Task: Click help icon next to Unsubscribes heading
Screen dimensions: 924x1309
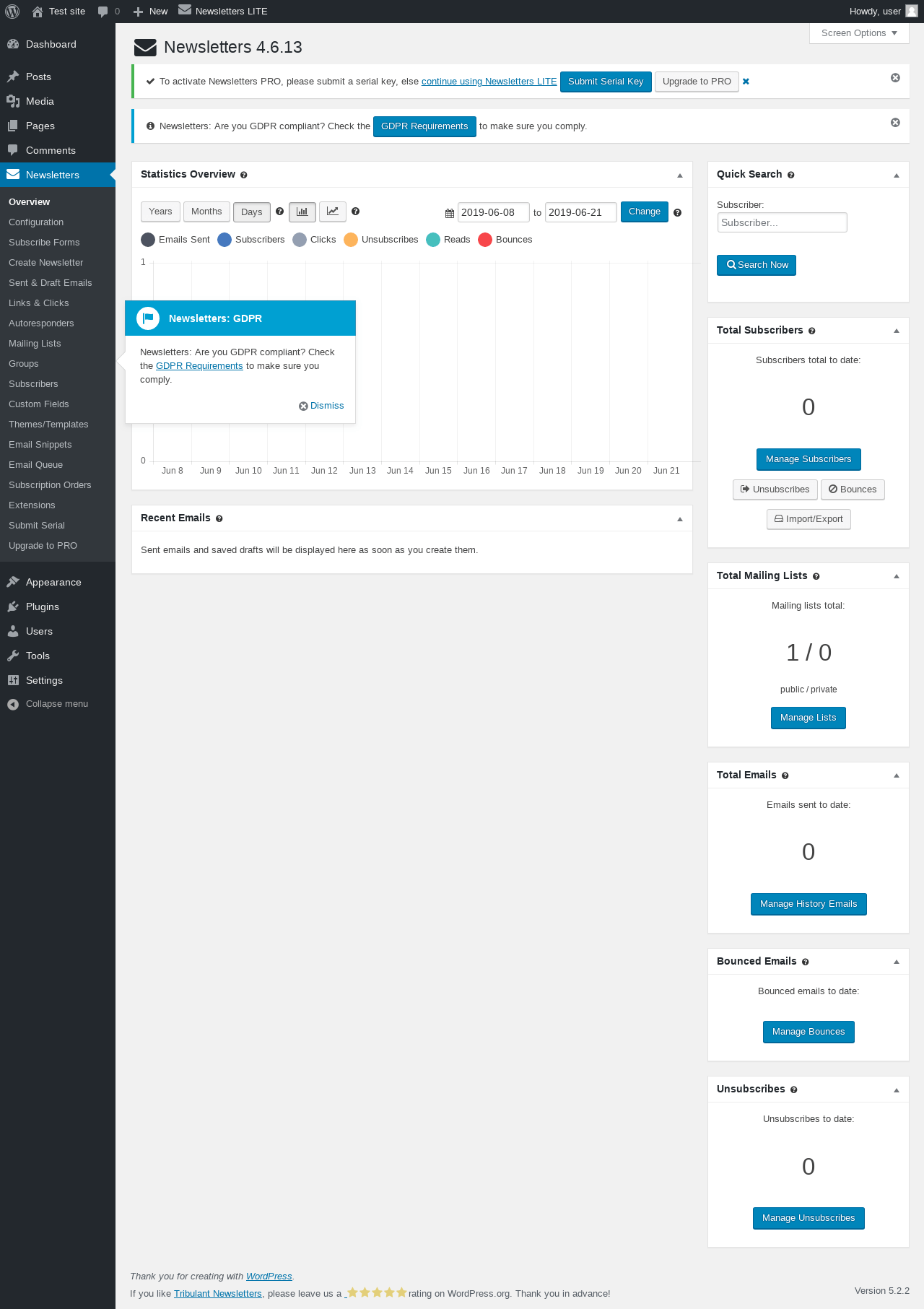Action: point(794,1090)
